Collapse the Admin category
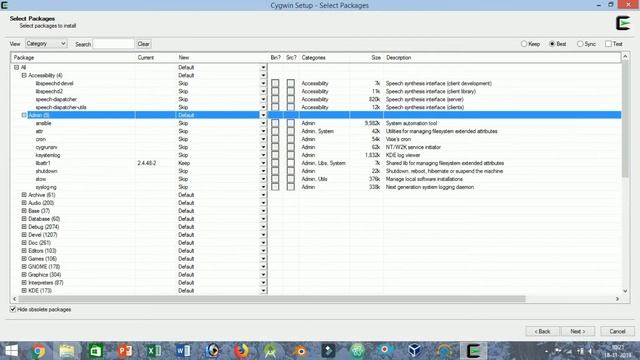The width and height of the screenshot is (640, 360). 24,115
